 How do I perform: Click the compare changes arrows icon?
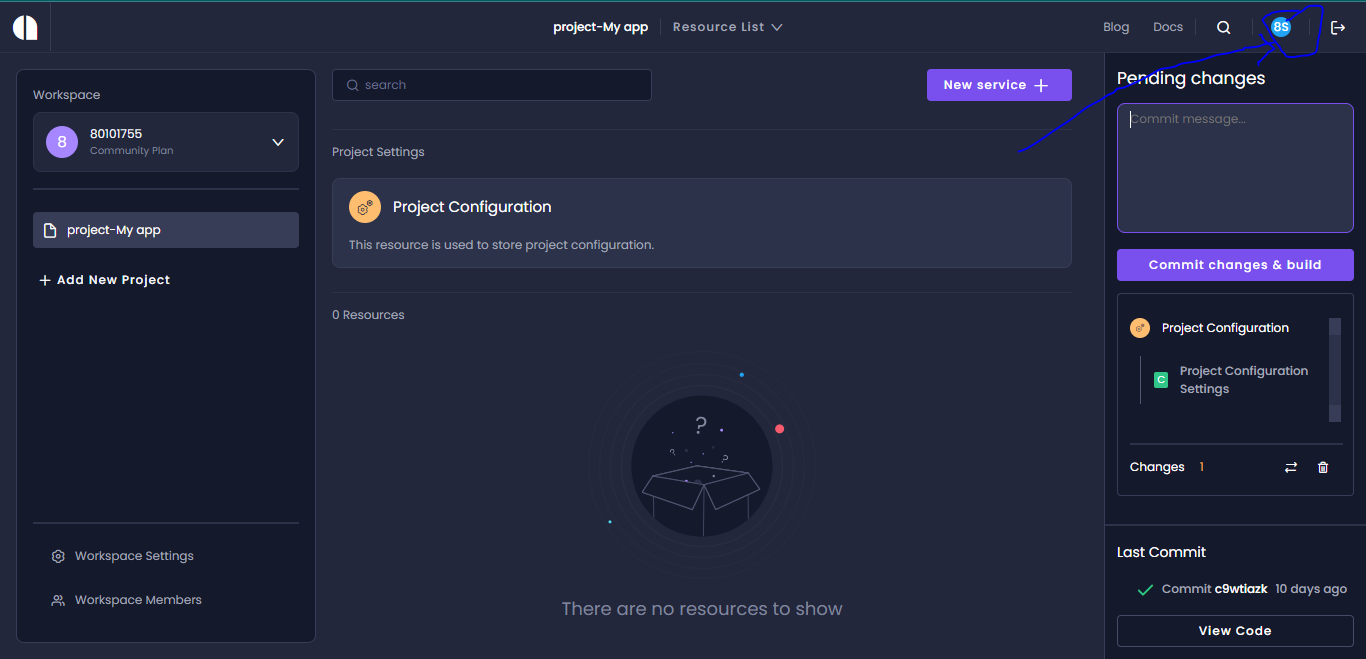pos(1291,467)
